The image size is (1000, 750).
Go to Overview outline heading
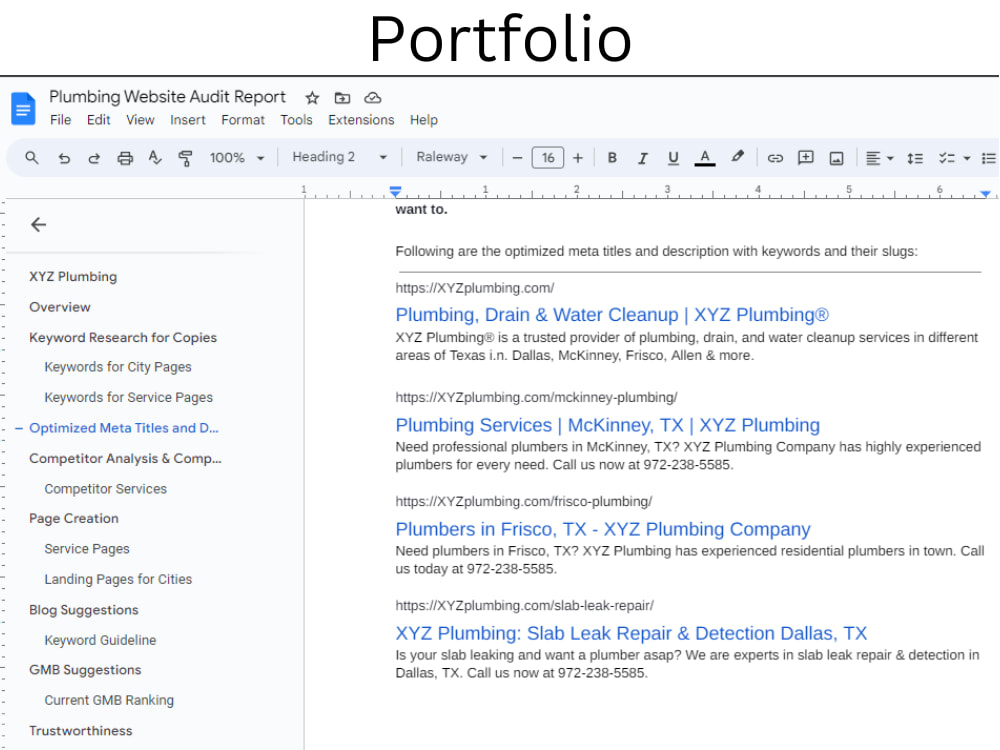60,307
